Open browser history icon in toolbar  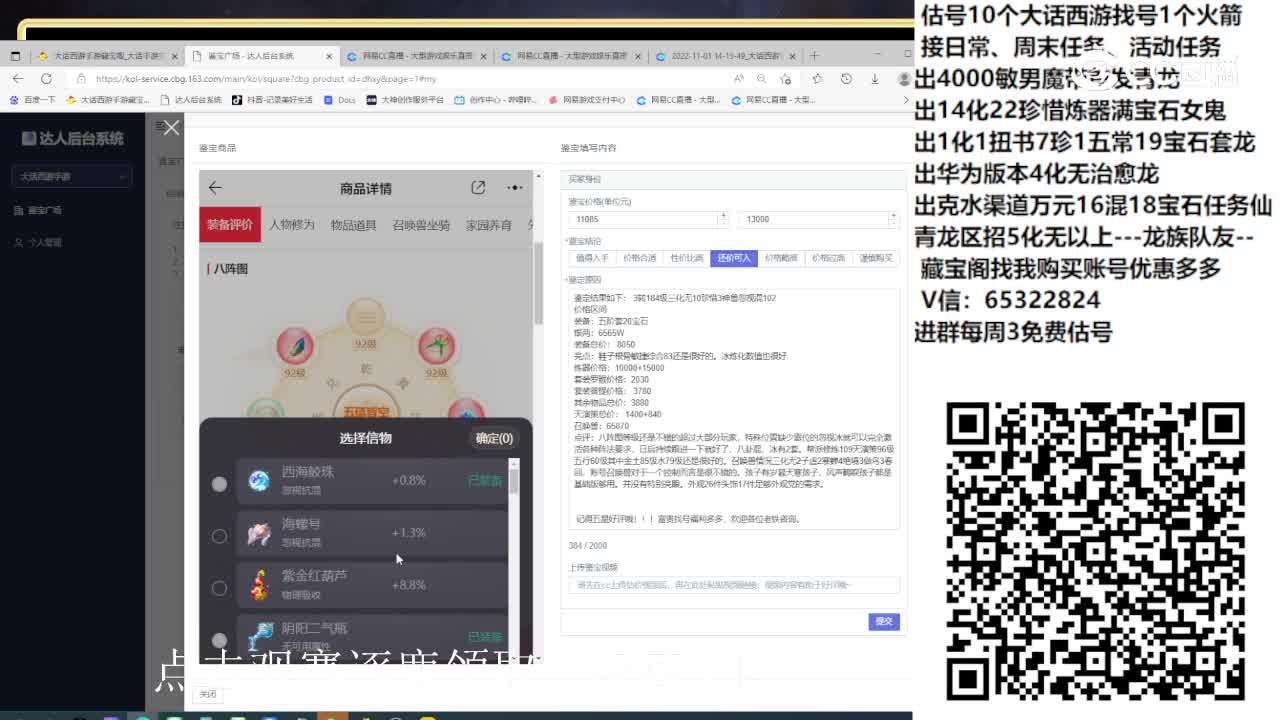point(846,78)
